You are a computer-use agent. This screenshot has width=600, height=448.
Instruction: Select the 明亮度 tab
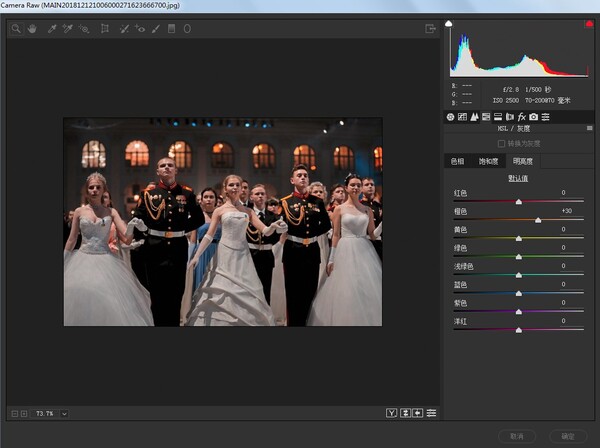[522, 161]
